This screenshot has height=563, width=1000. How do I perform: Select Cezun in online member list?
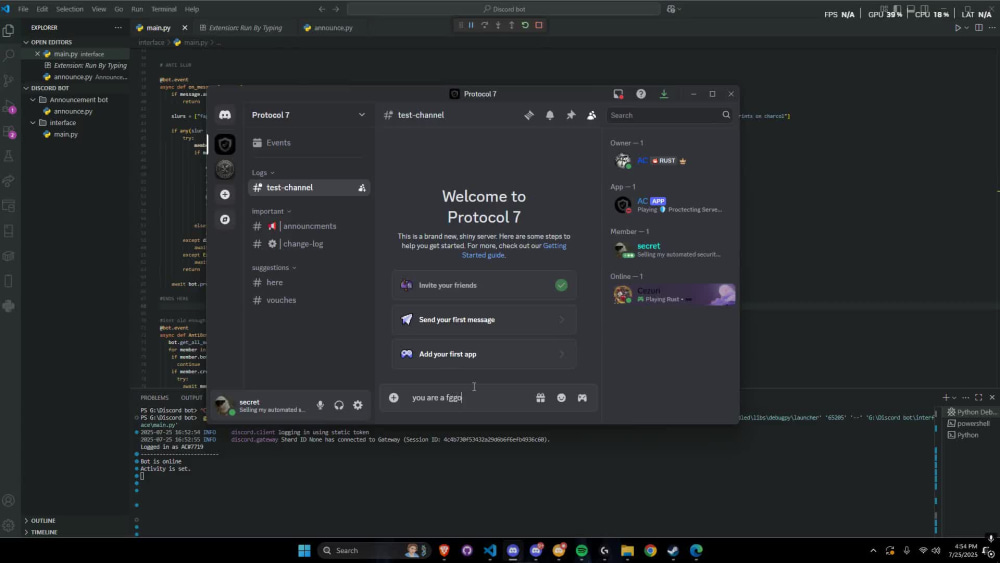[x=672, y=295]
